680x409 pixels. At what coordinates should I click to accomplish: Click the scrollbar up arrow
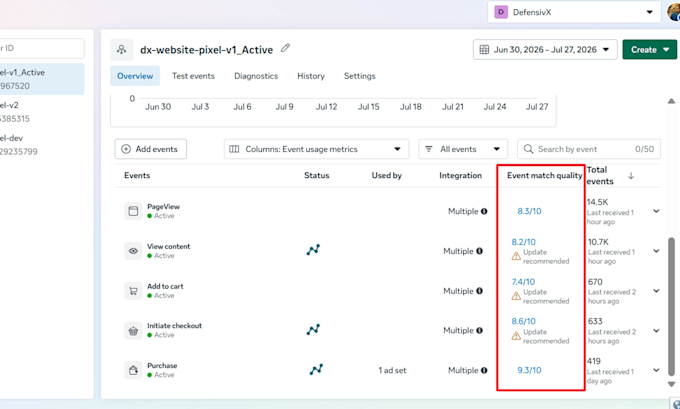pyautogui.click(x=671, y=101)
